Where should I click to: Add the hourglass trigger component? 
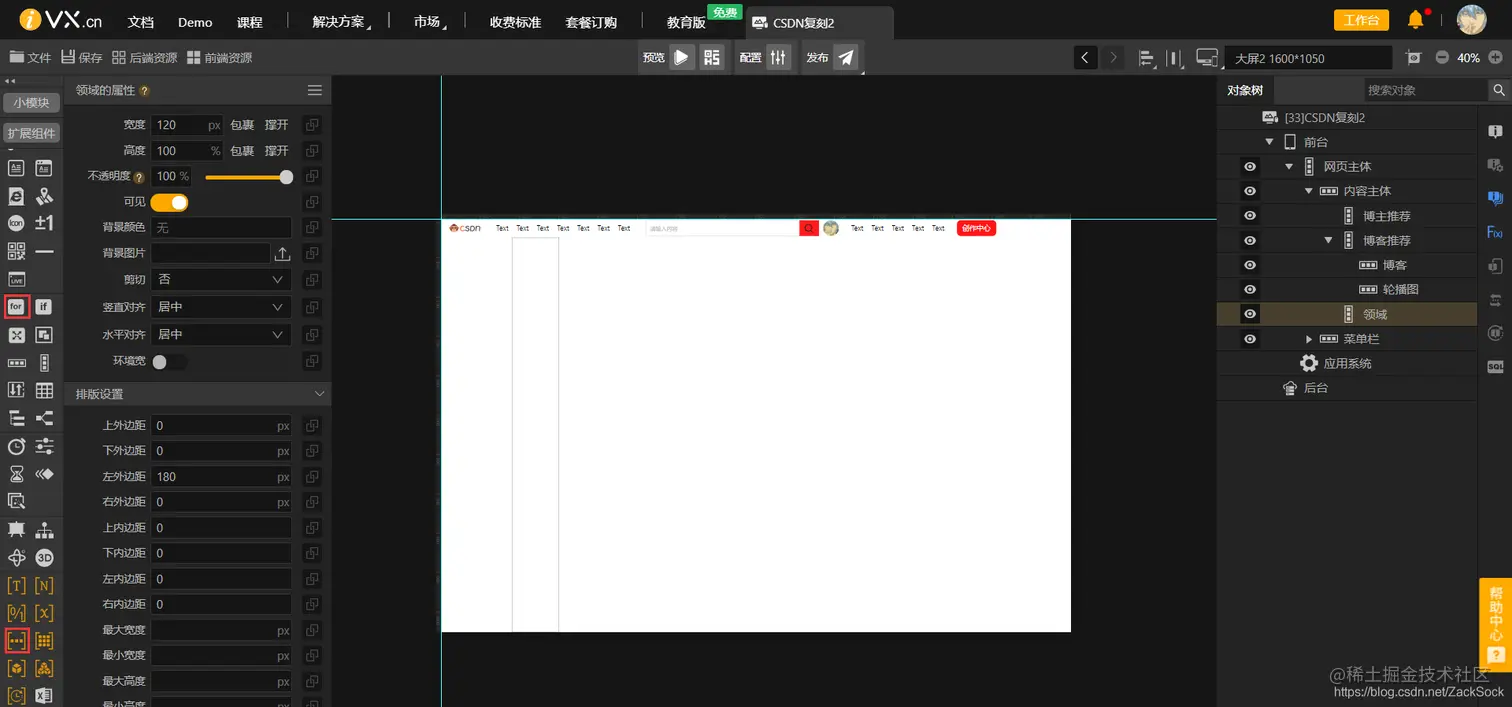[x=16, y=474]
